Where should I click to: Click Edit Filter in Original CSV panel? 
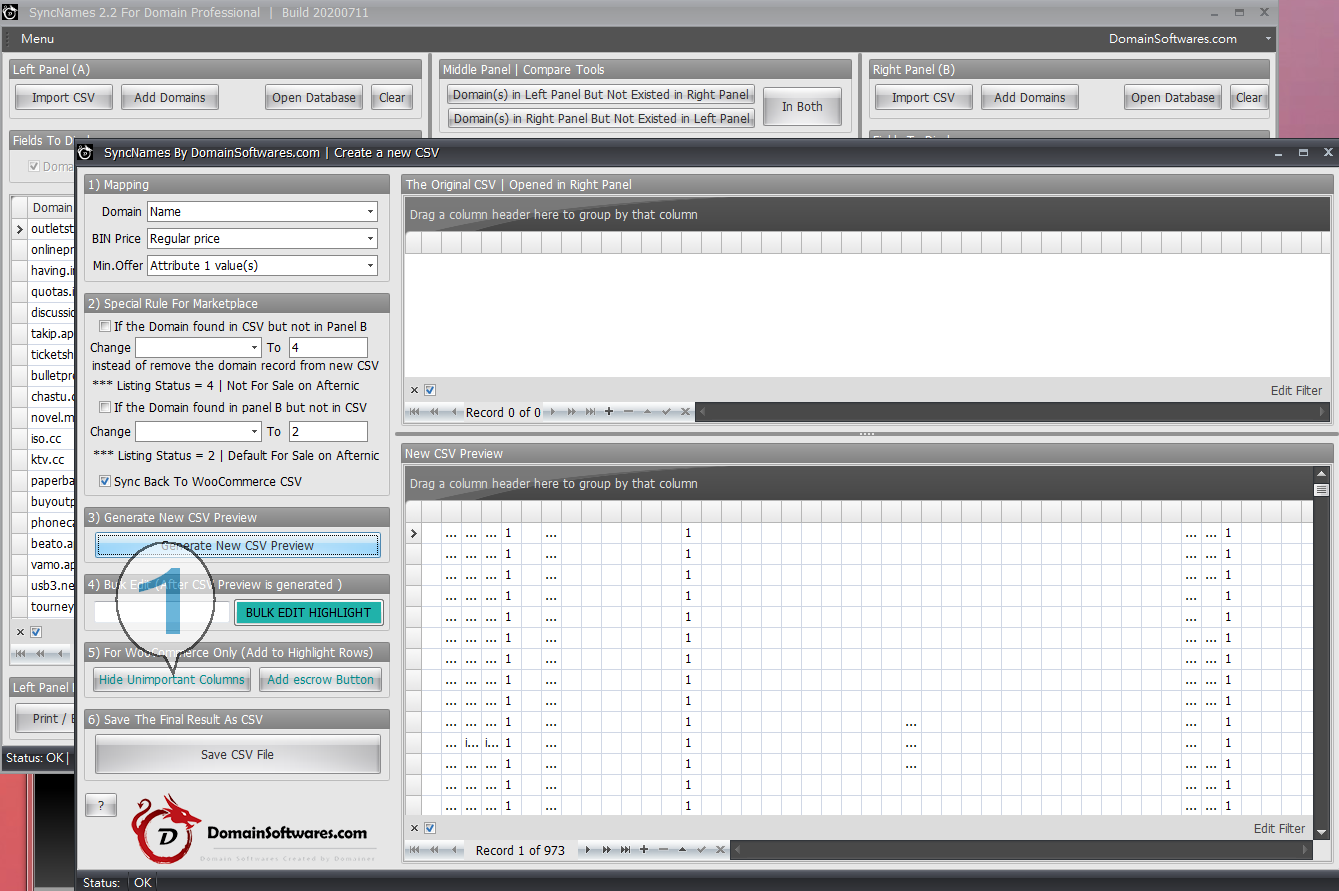tap(1296, 391)
